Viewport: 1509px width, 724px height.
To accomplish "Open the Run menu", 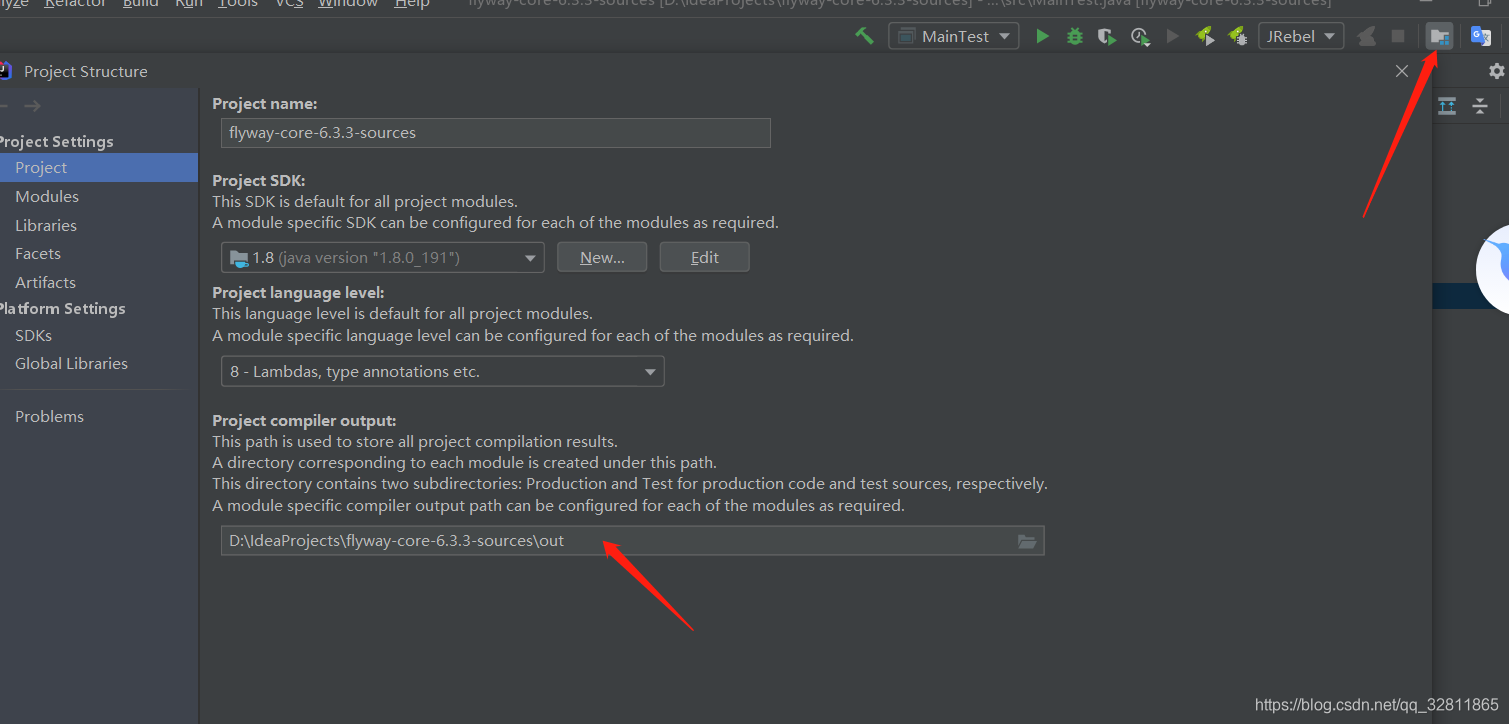I will (188, 4).
